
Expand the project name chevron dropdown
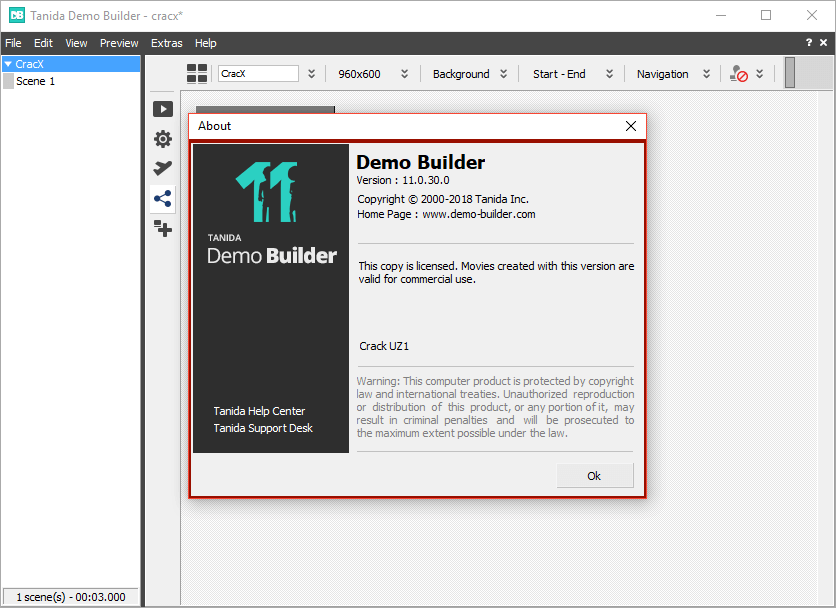(x=312, y=74)
